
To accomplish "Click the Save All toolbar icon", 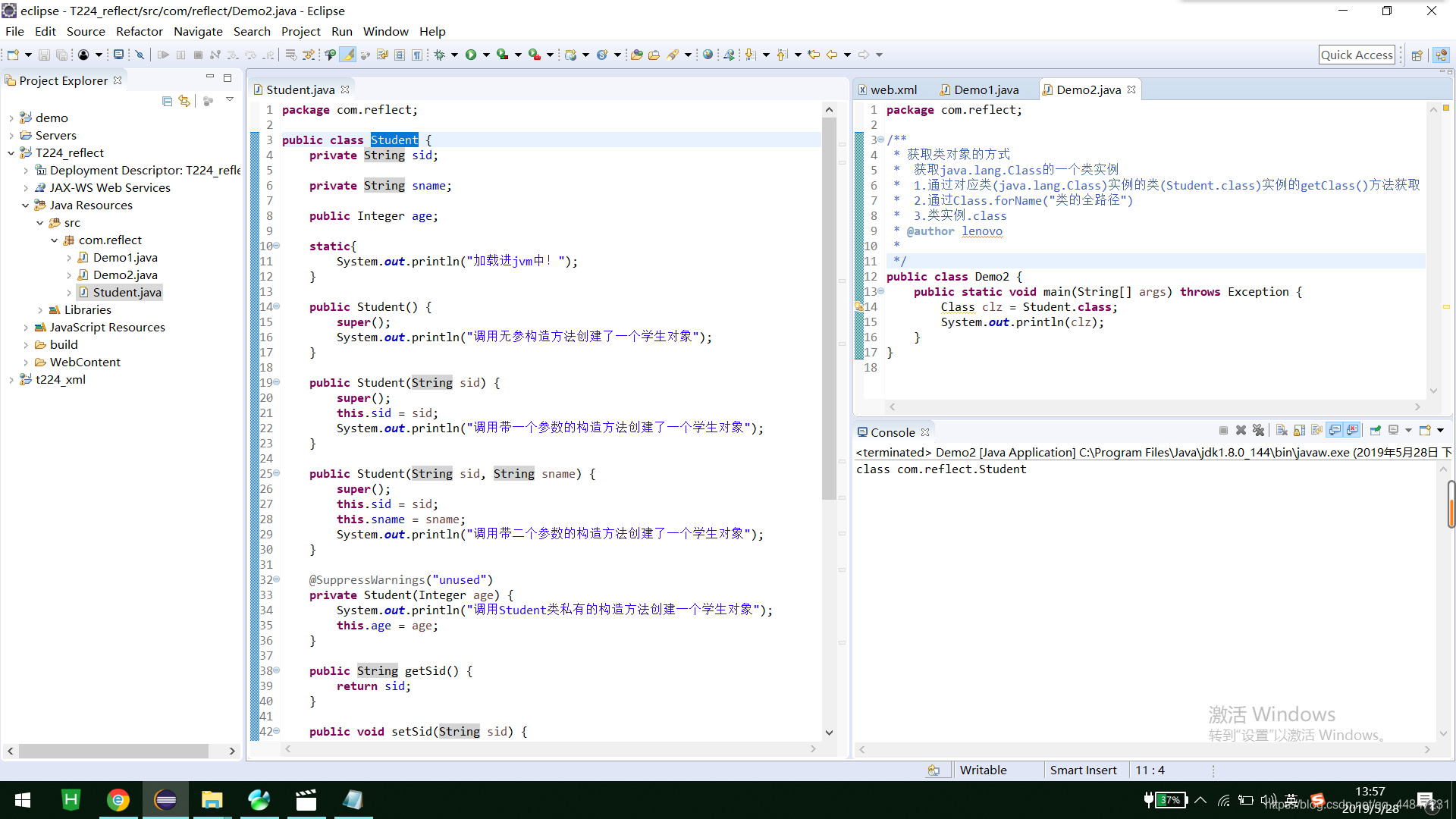I will tap(61, 55).
